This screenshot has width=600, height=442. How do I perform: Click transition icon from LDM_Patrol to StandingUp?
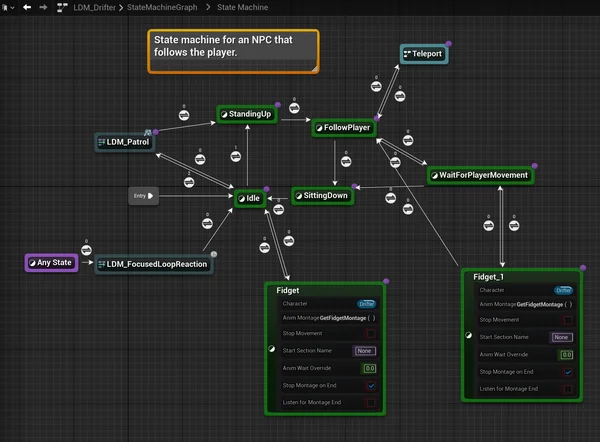pos(184,115)
